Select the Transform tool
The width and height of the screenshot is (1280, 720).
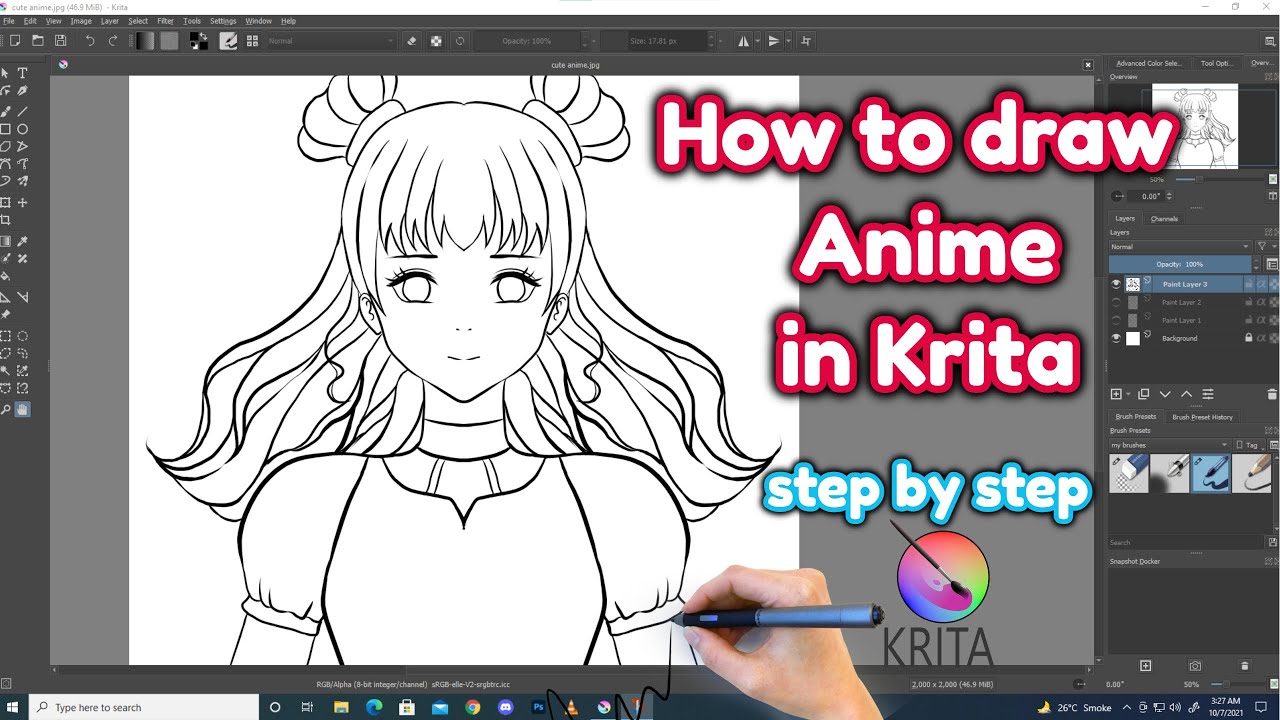click(6, 203)
